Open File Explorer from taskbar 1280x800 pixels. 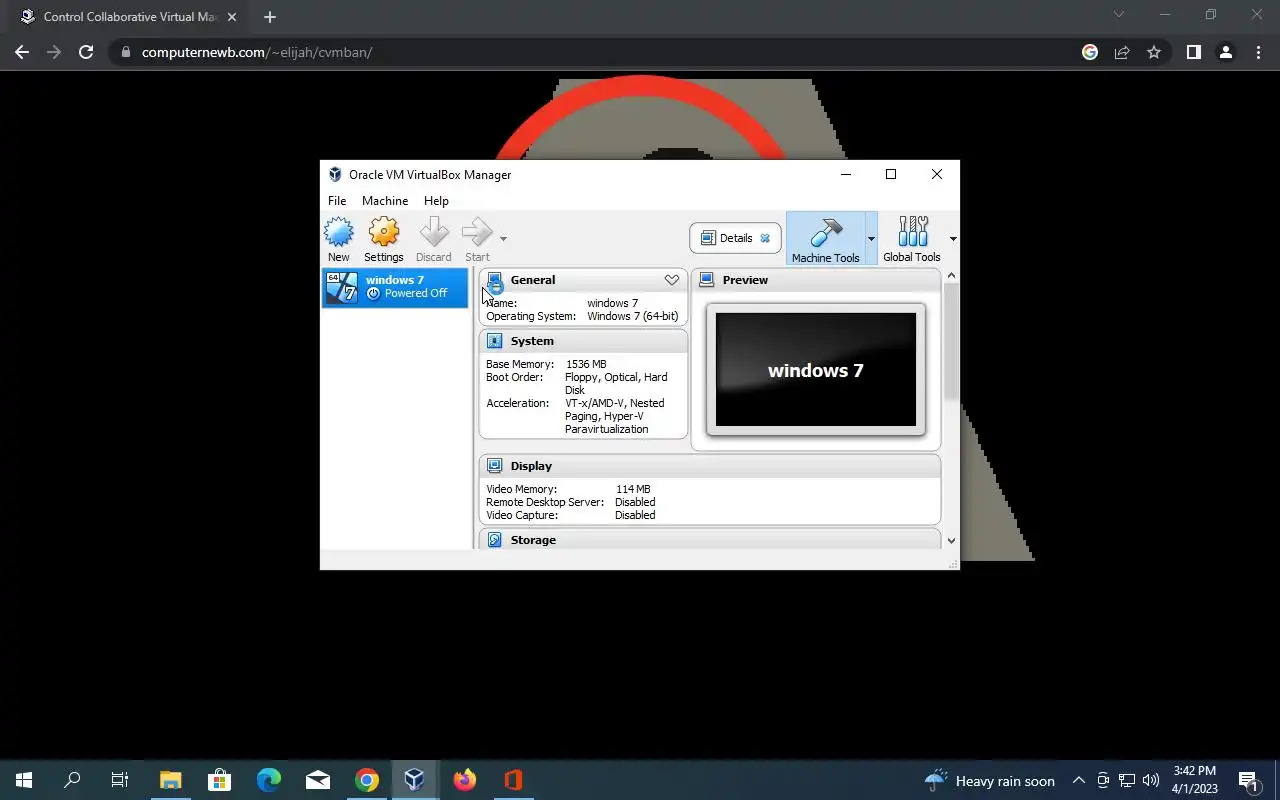pos(170,780)
